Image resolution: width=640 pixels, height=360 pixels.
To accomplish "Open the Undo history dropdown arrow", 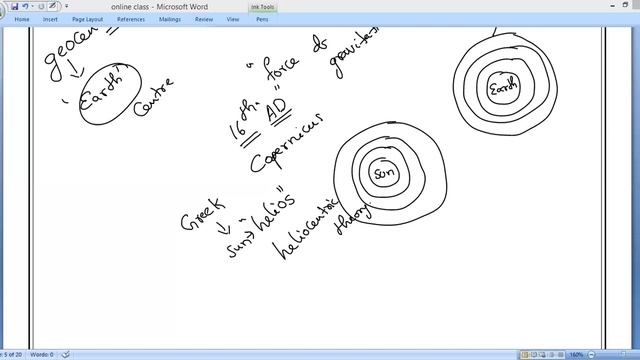I will [32, 6].
